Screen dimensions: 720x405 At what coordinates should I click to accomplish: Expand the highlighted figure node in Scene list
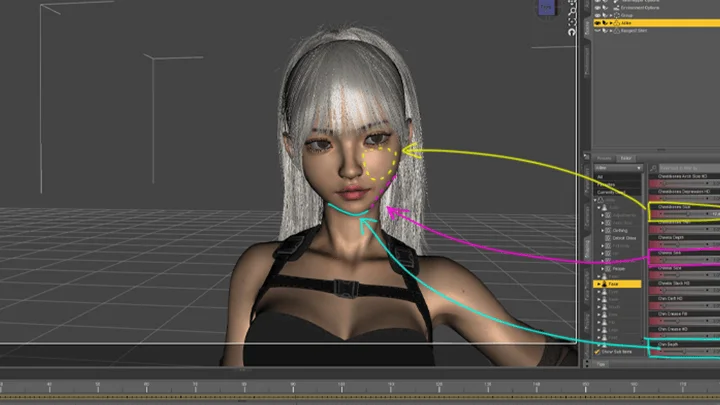[611, 23]
